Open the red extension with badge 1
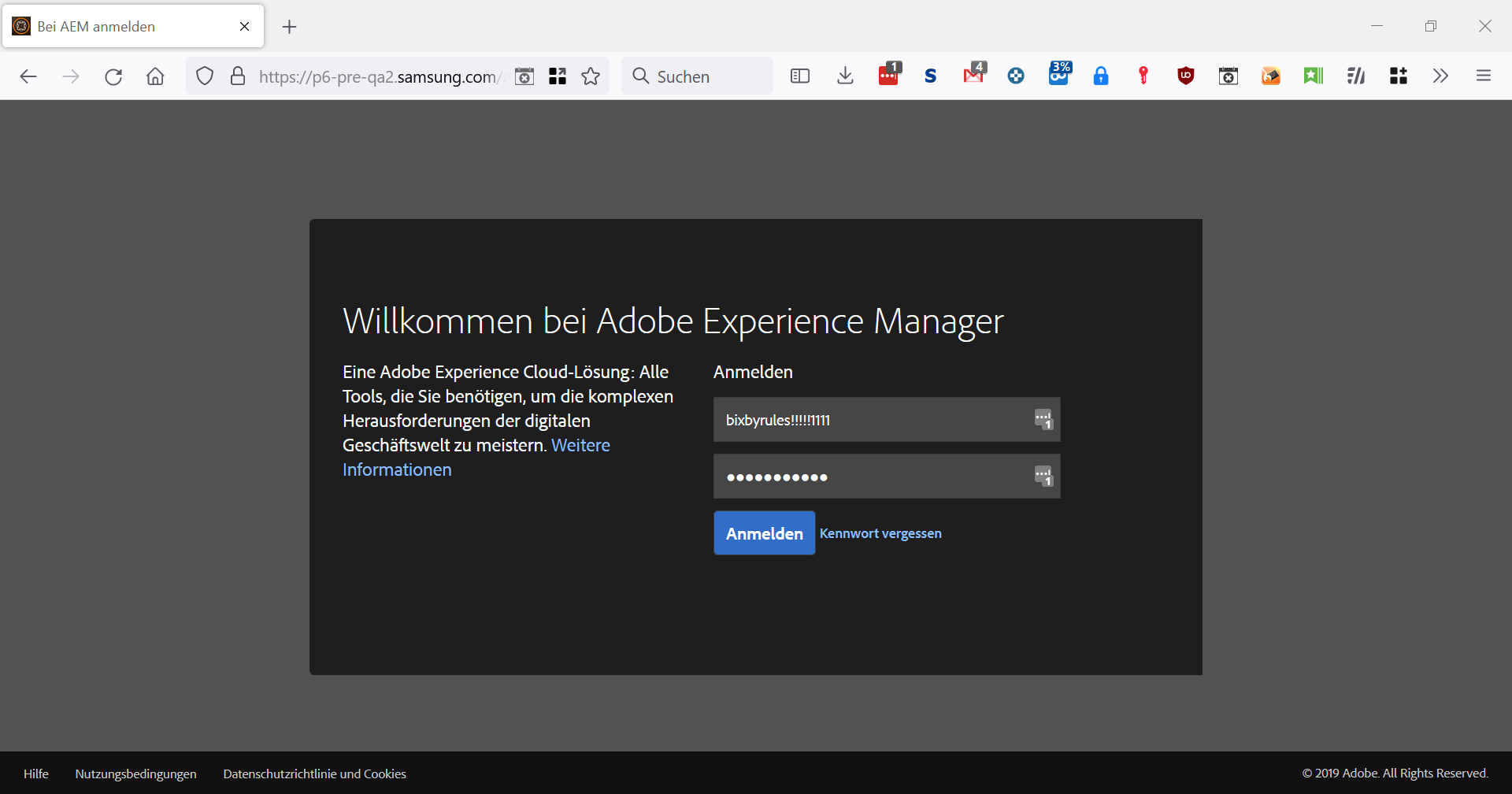 pyautogui.click(x=889, y=74)
